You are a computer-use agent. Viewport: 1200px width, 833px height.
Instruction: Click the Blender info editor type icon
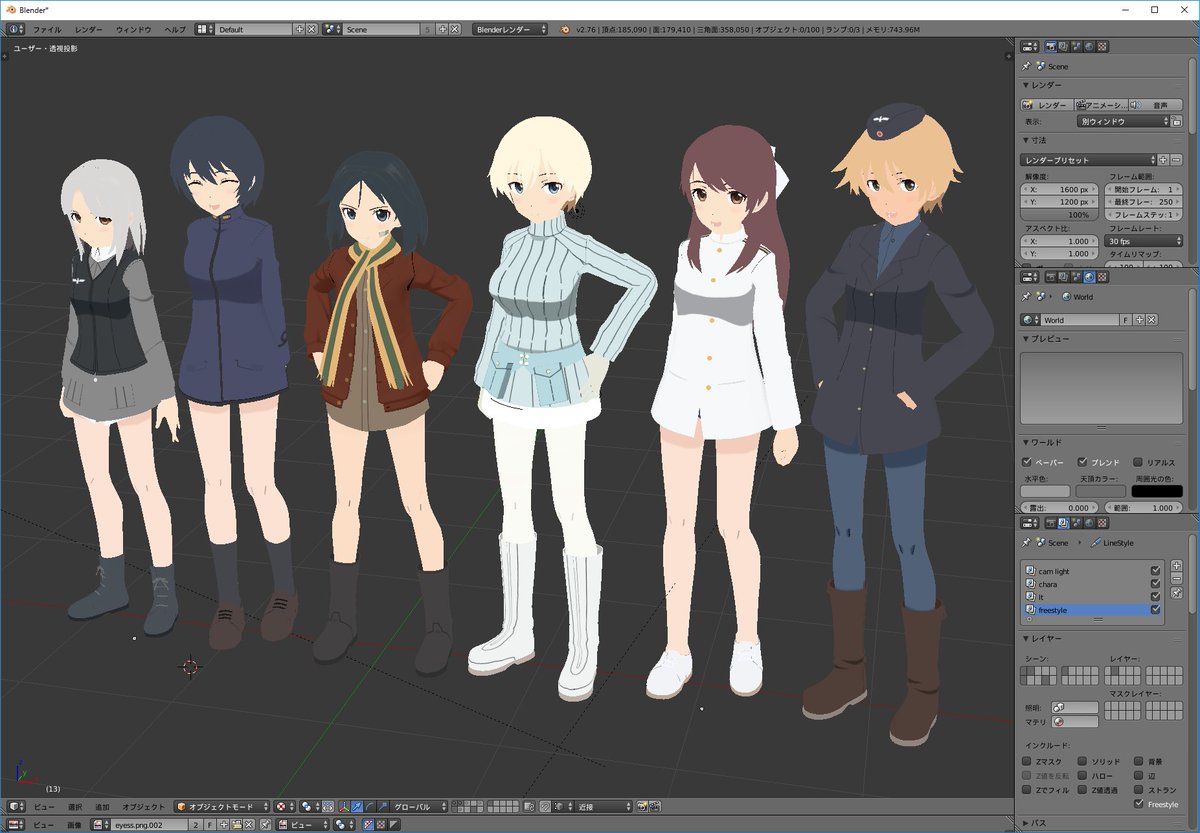14,29
